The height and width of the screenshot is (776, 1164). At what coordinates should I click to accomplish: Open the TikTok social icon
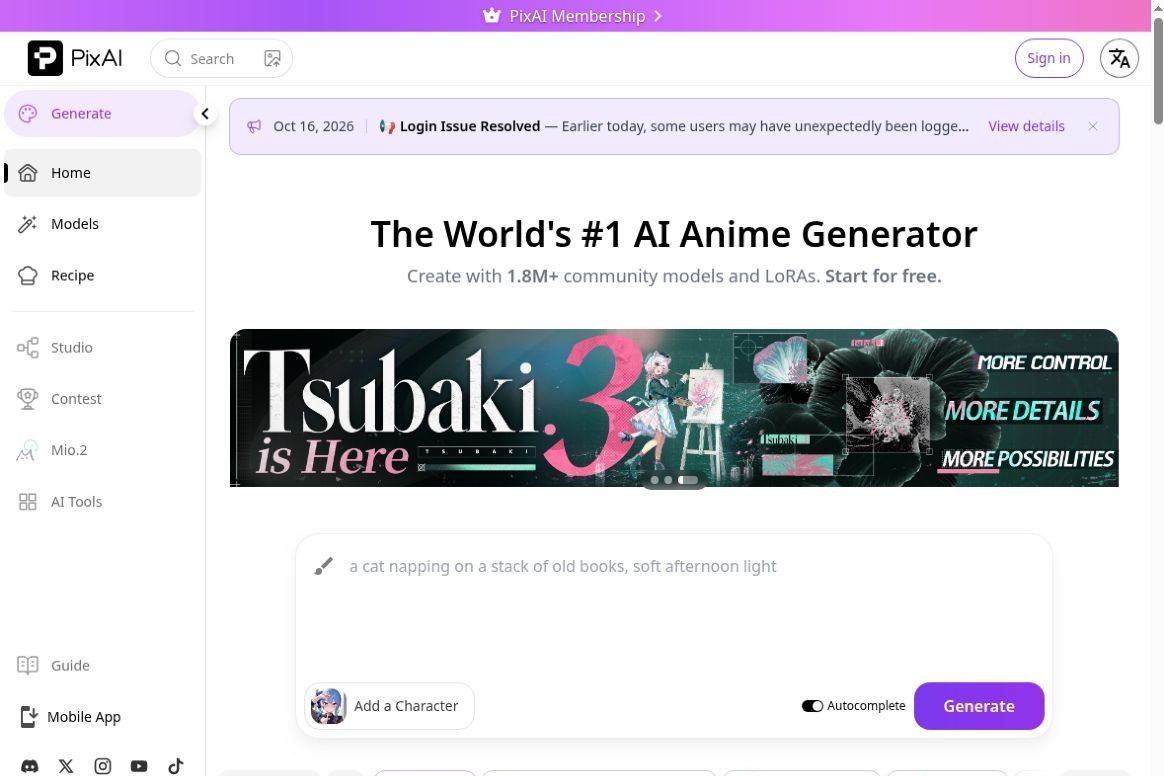pyautogui.click(x=175, y=766)
